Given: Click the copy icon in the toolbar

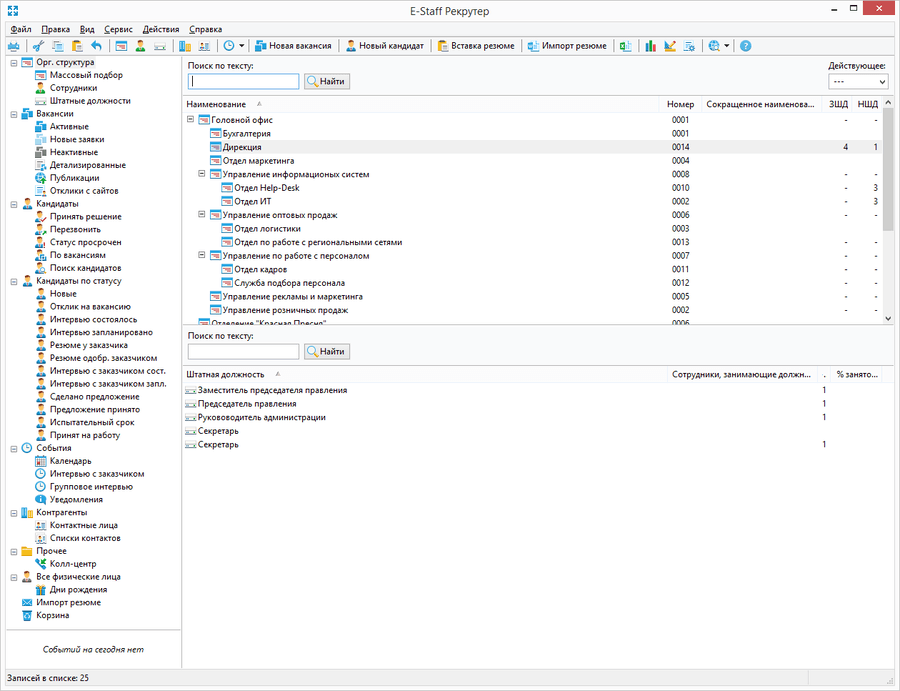Looking at the screenshot, I should [57, 46].
